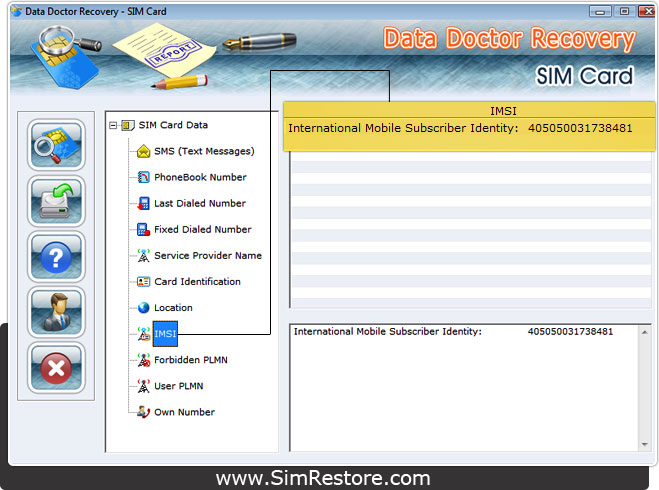Open Help with the question mark button
This screenshot has height=490, width=659.
(56, 257)
